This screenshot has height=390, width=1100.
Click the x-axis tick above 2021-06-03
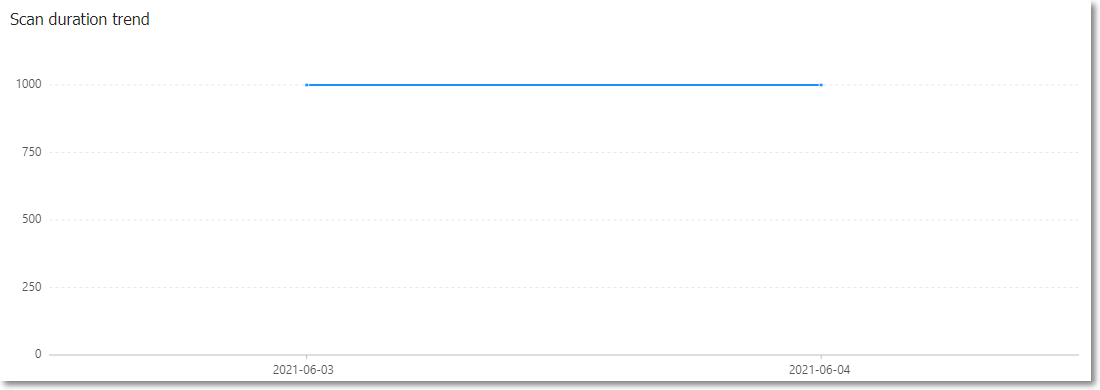307,357
